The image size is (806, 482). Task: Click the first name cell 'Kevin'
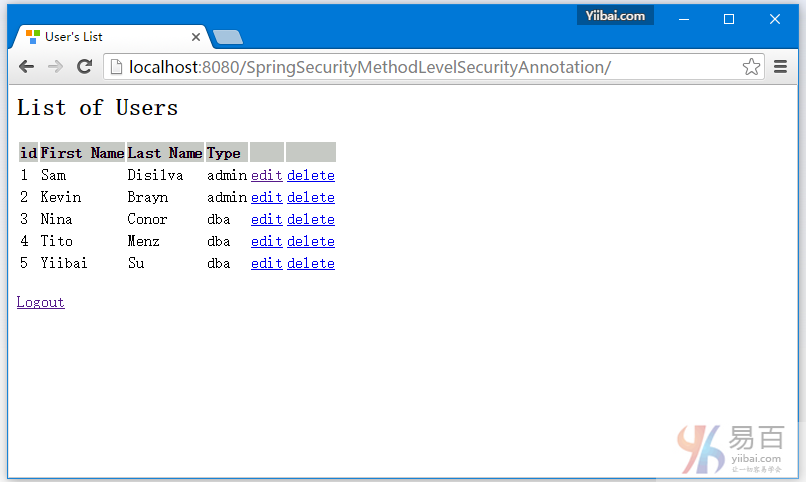(61, 197)
